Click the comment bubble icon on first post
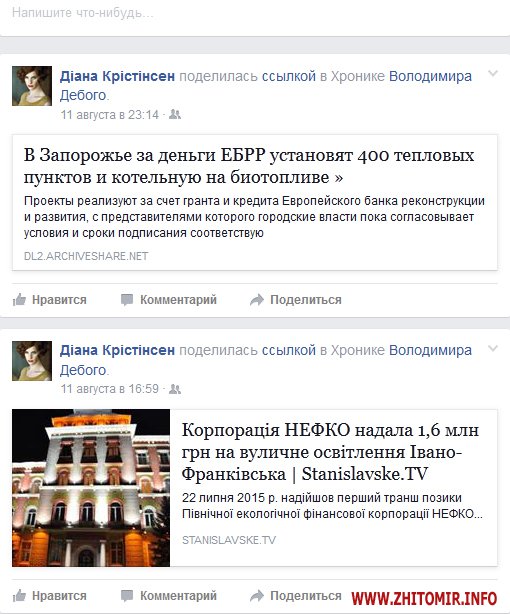 pos(127,300)
